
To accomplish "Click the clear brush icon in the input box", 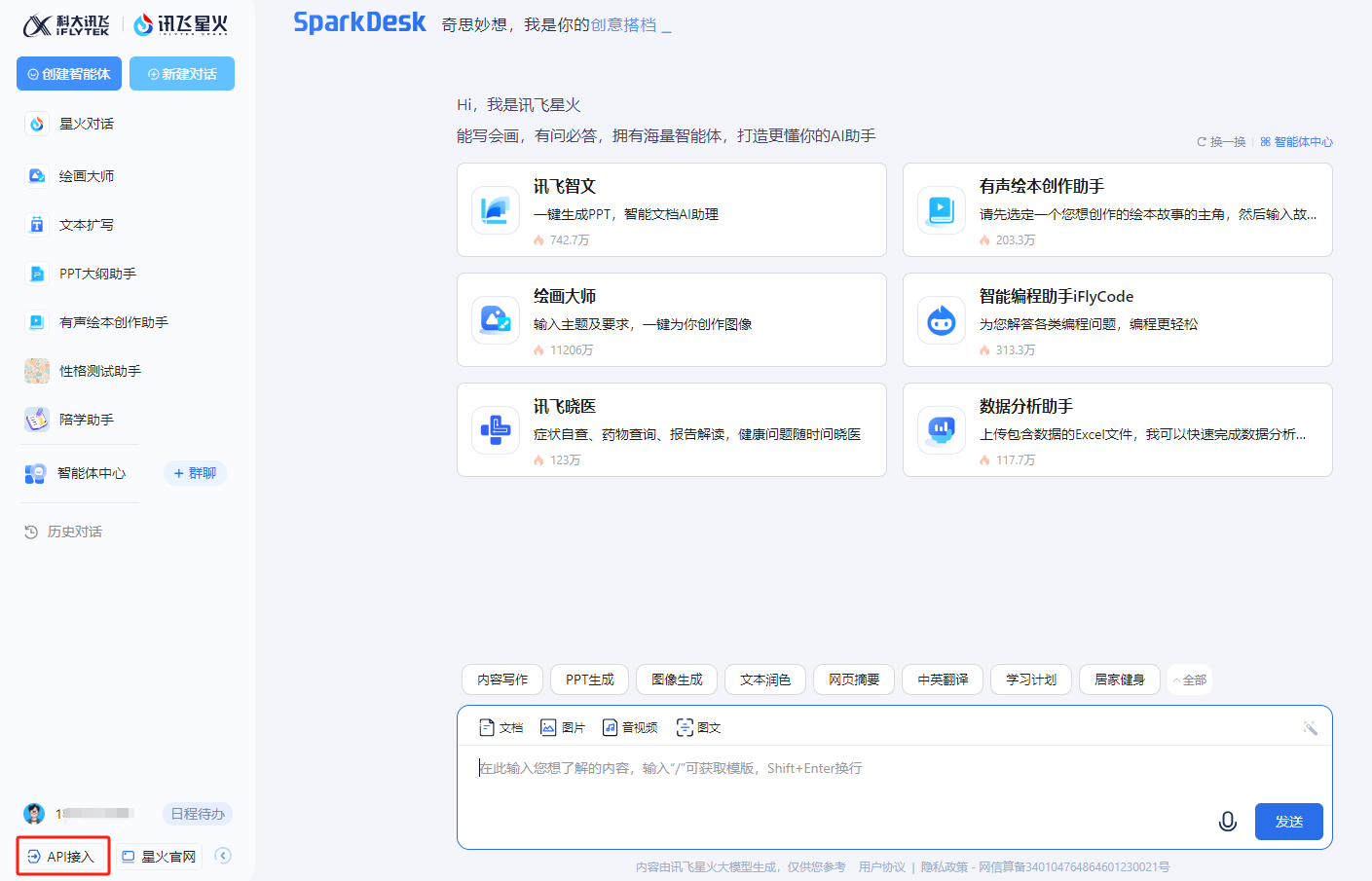I will pyautogui.click(x=1311, y=728).
